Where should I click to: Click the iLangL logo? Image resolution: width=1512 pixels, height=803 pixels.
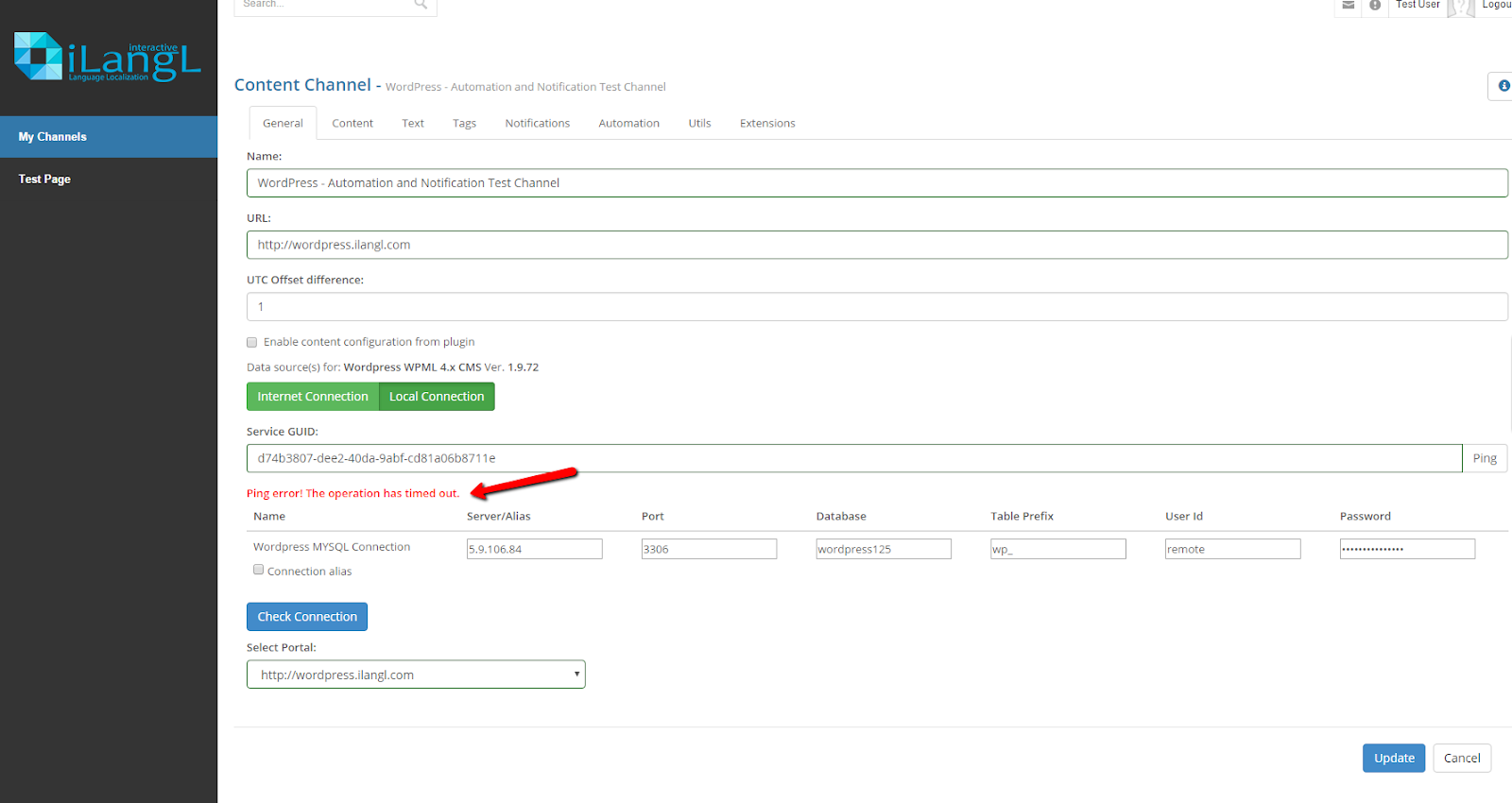click(x=108, y=57)
